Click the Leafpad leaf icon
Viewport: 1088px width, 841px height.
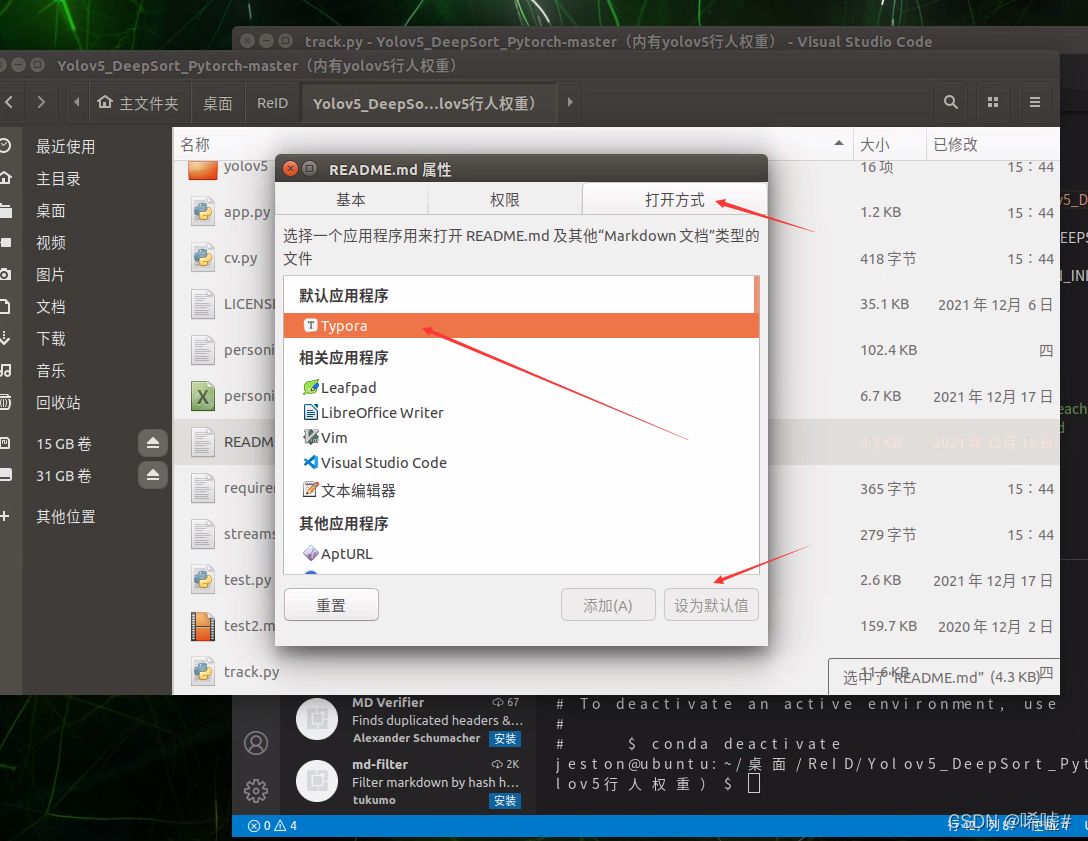(x=311, y=387)
